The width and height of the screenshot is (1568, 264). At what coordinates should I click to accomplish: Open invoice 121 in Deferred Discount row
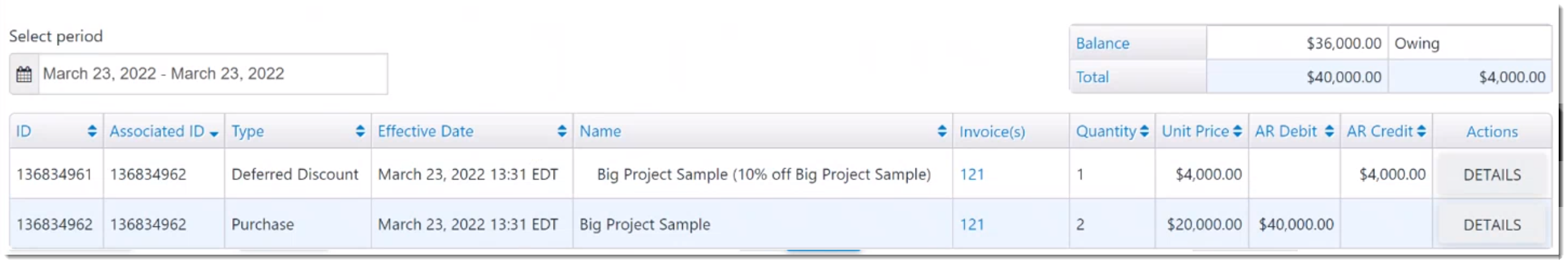(x=972, y=175)
